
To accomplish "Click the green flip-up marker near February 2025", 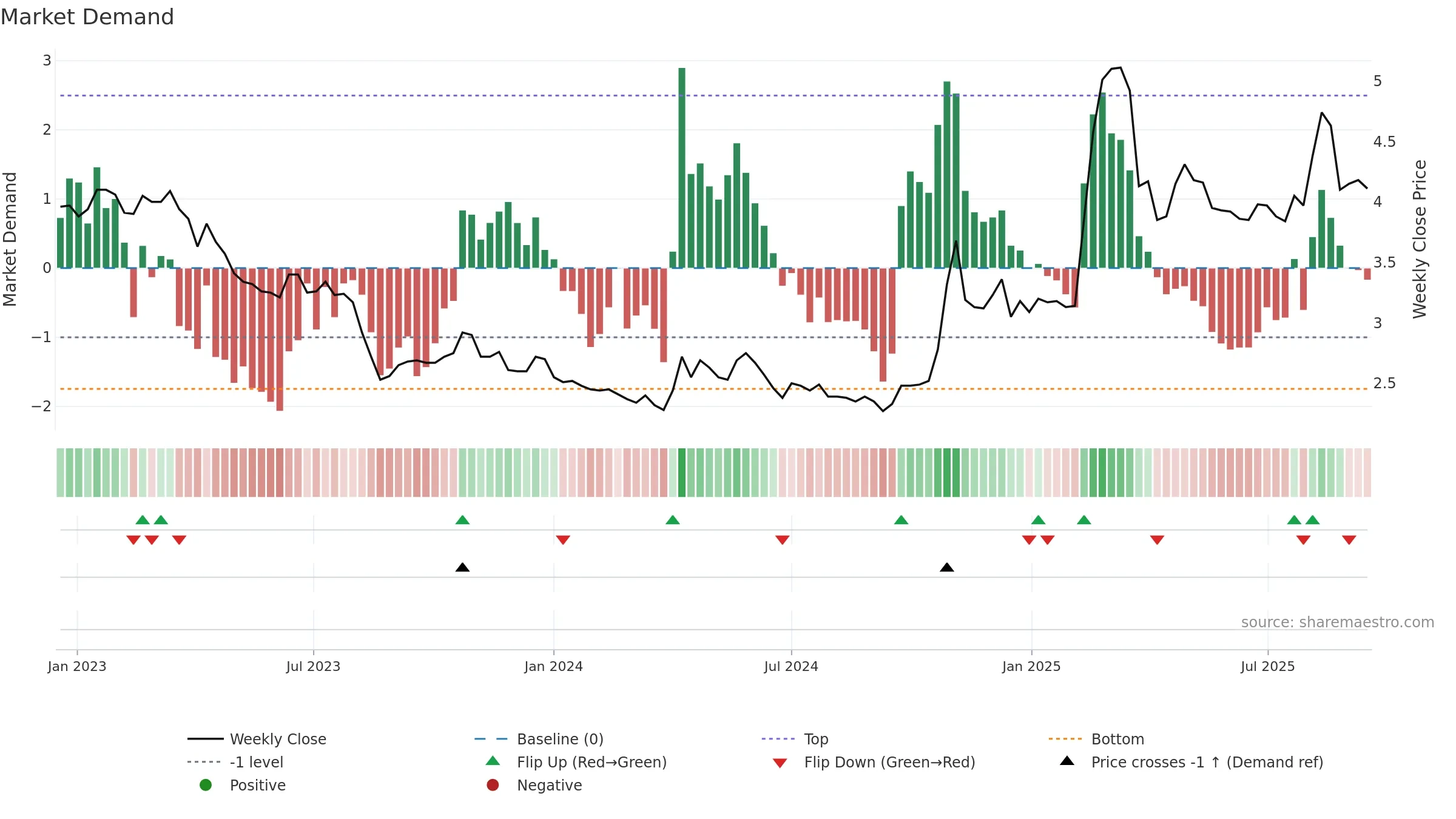I will (x=1084, y=520).
